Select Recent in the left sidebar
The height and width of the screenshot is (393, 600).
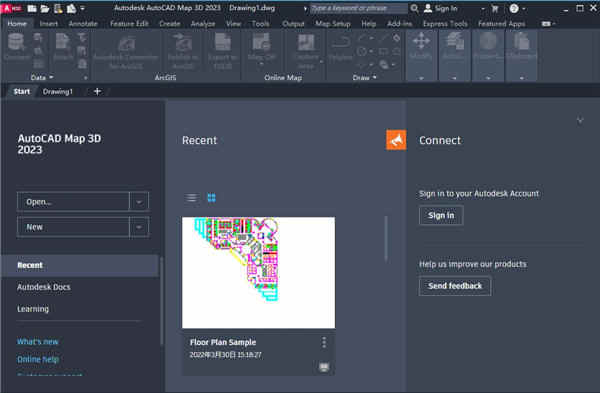[x=80, y=265]
